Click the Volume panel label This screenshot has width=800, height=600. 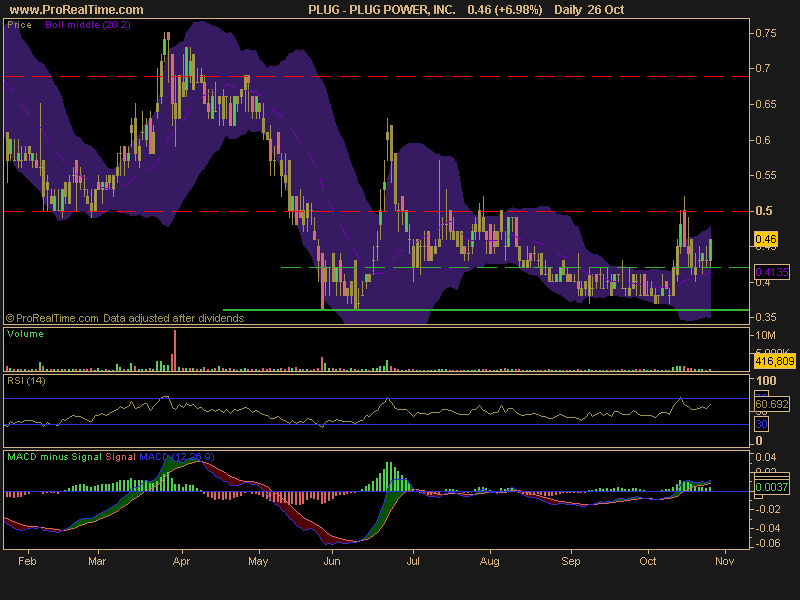click(26, 334)
